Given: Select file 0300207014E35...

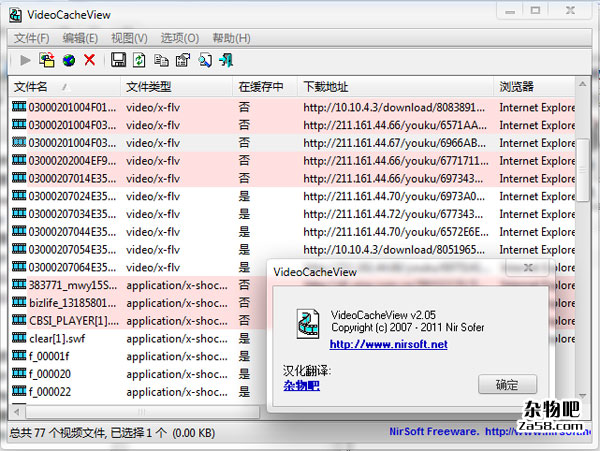Looking at the screenshot, I should 72,178.
